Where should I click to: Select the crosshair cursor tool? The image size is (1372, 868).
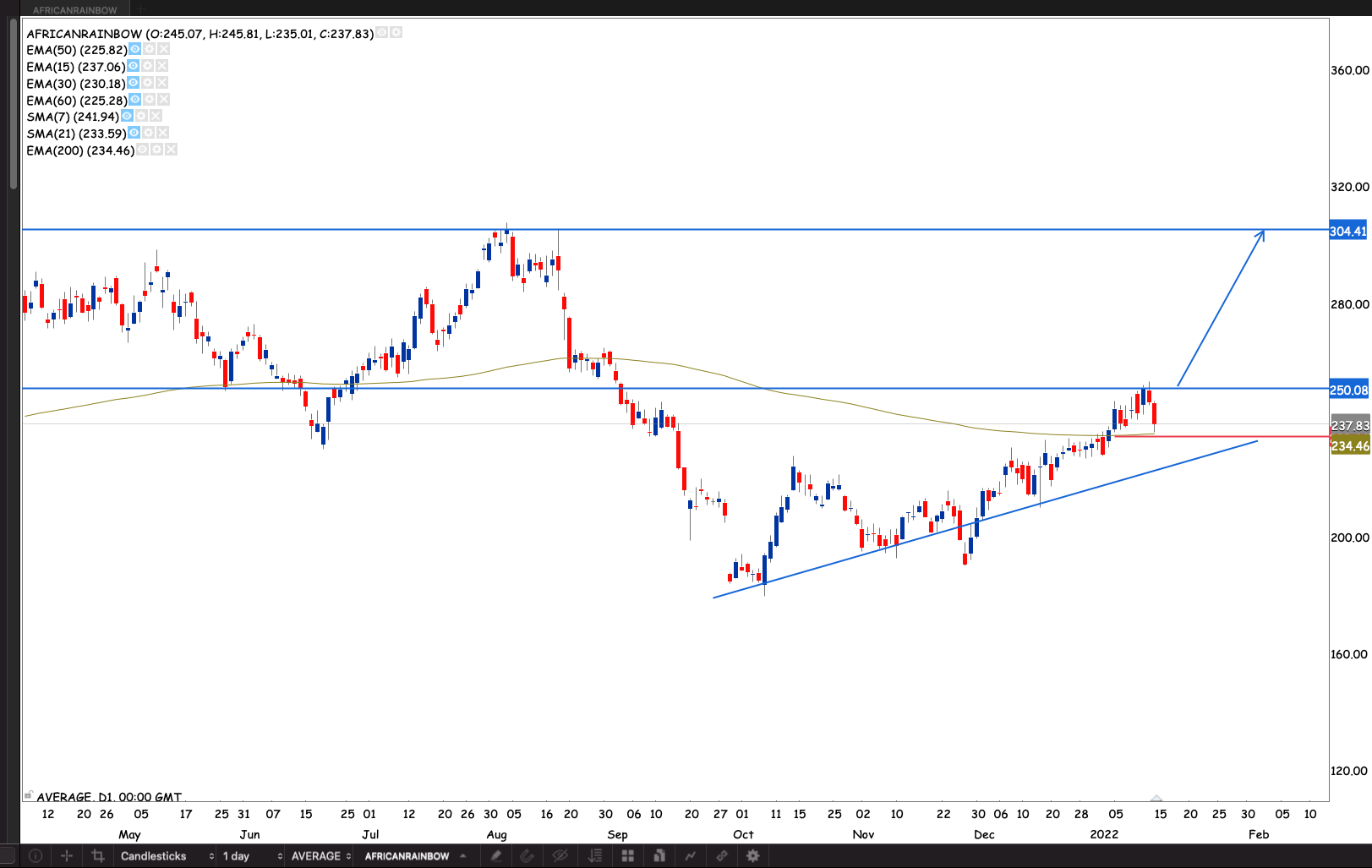point(67,856)
